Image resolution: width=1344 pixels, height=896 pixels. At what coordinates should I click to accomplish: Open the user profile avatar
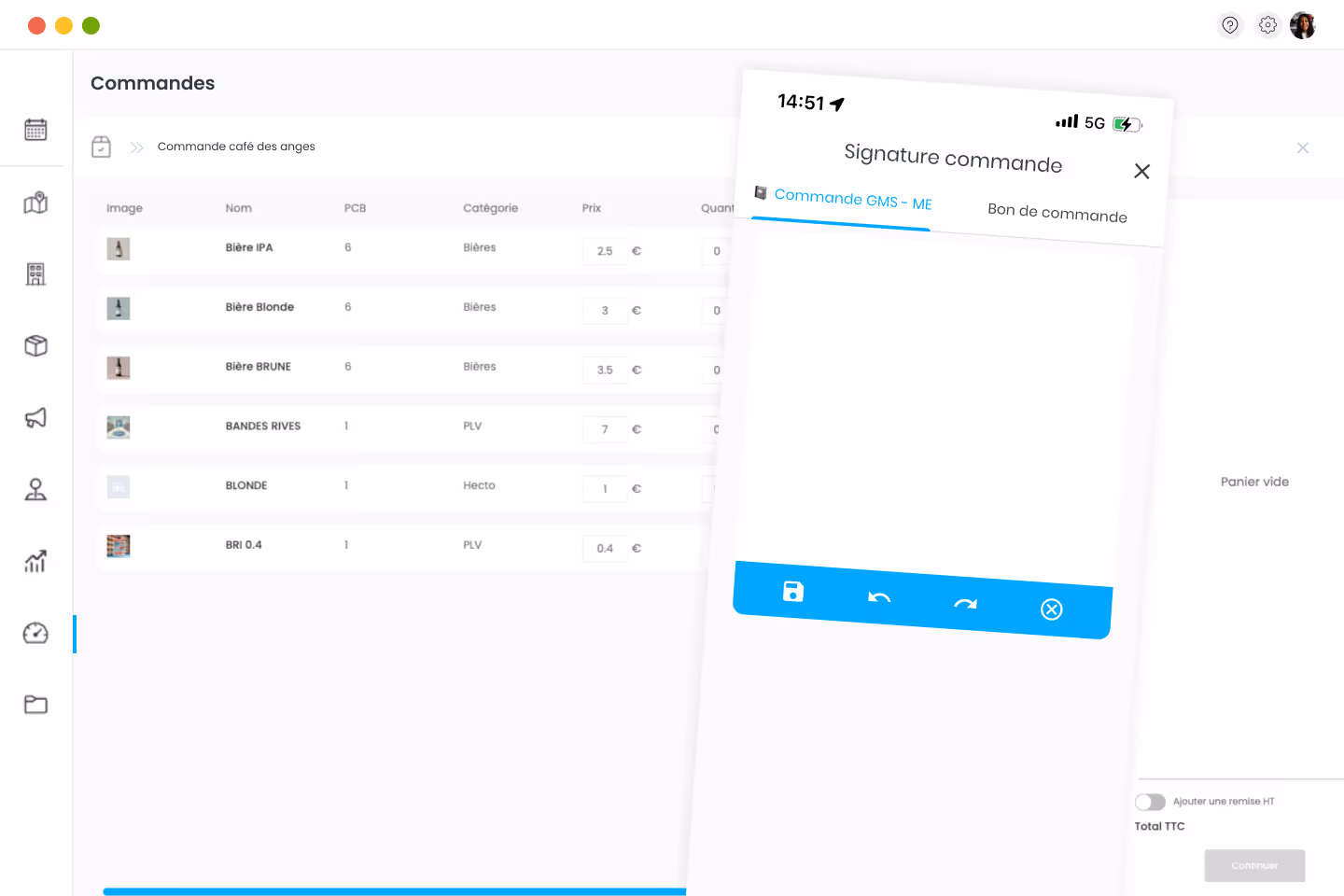tap(1303, 25)
